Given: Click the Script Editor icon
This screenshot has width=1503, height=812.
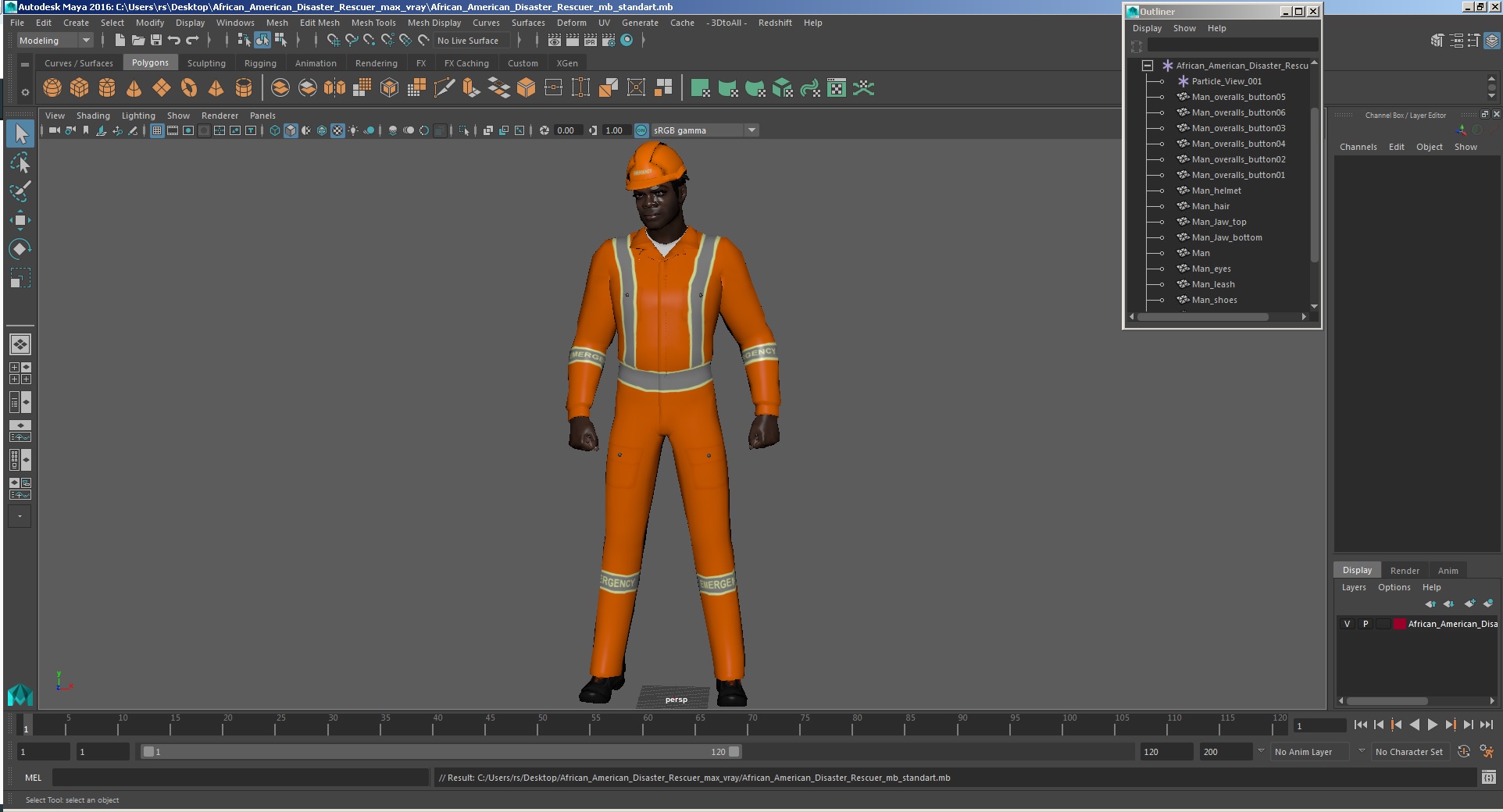Looking at the screenshot, I should [1488, 778].
